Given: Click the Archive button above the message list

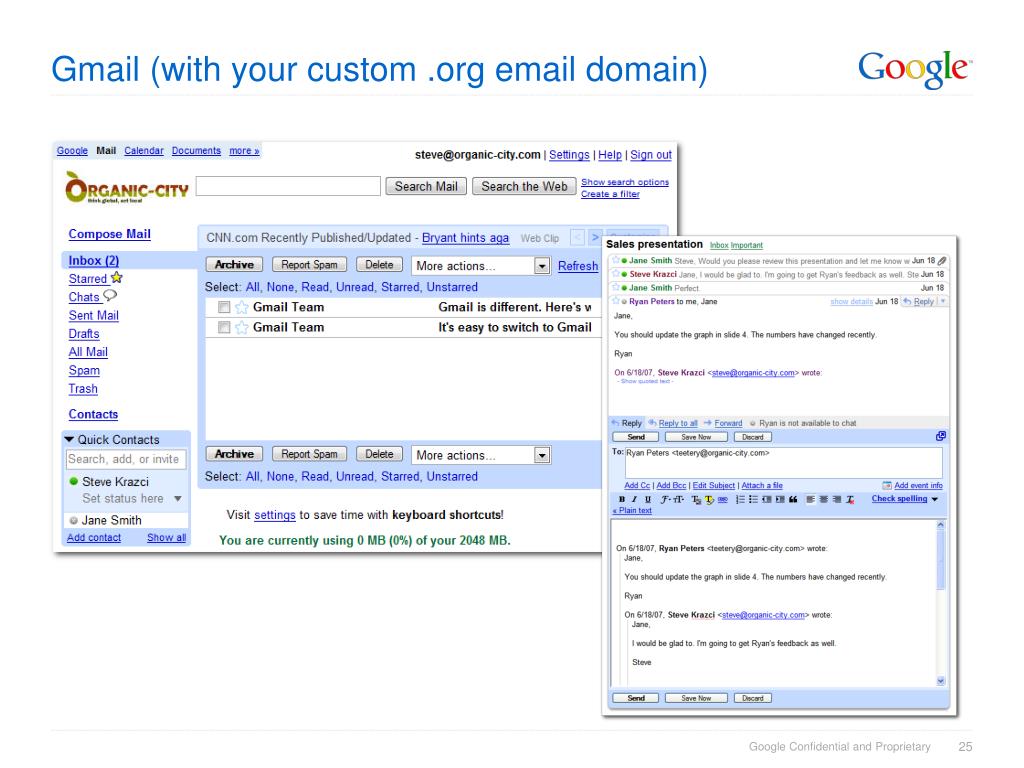Looking at the screenshot, I should point(234,264).
